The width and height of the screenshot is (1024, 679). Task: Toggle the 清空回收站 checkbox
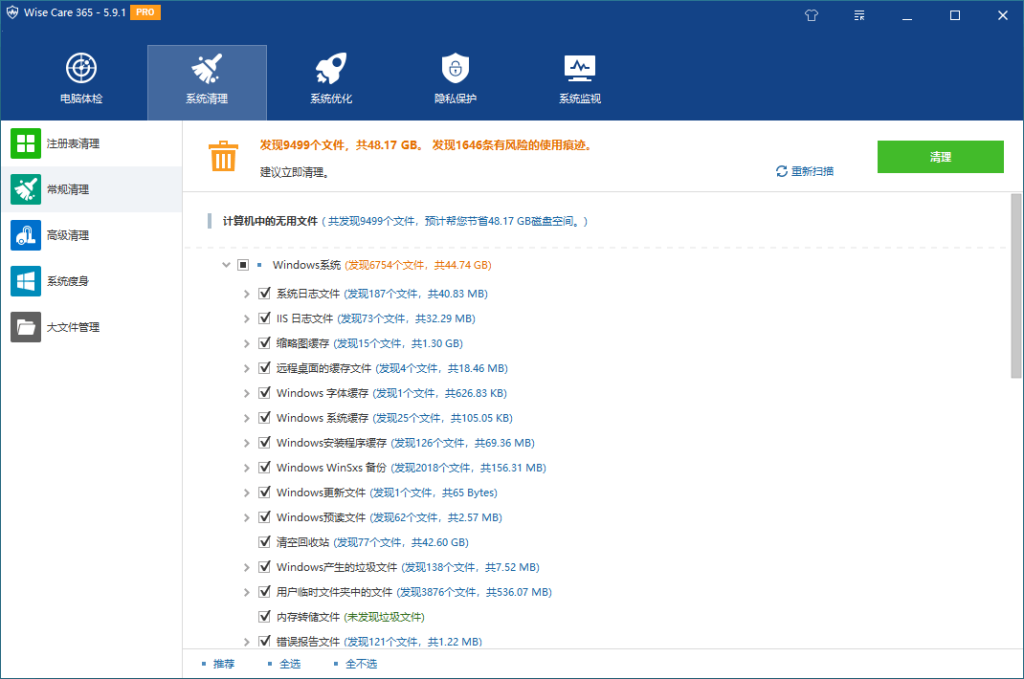265,542
